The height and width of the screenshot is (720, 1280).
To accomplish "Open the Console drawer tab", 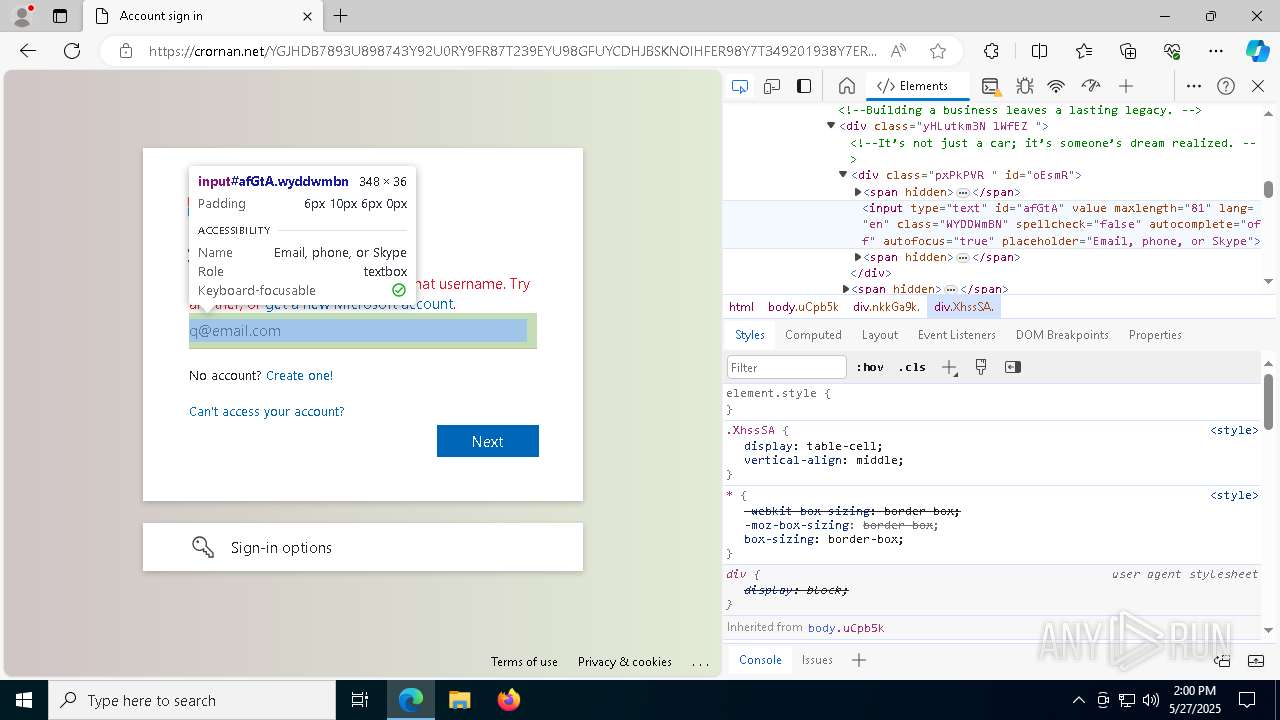I will (760, 660).
